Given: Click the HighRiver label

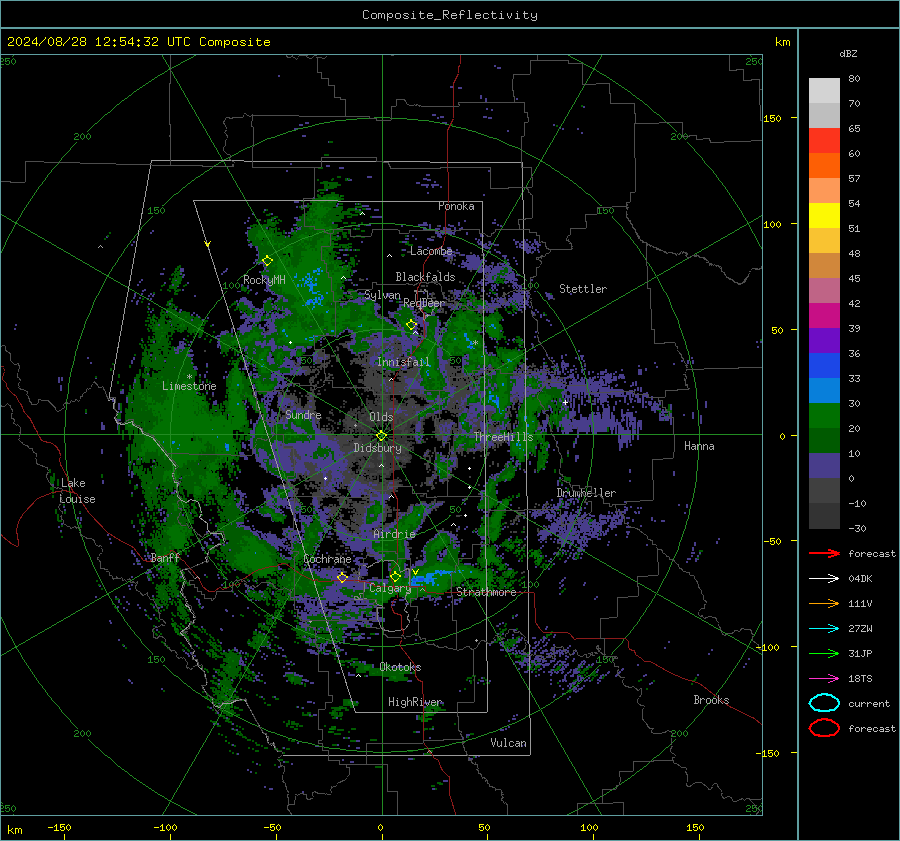Looking at the screenshot, I should [x=415, y=702].
